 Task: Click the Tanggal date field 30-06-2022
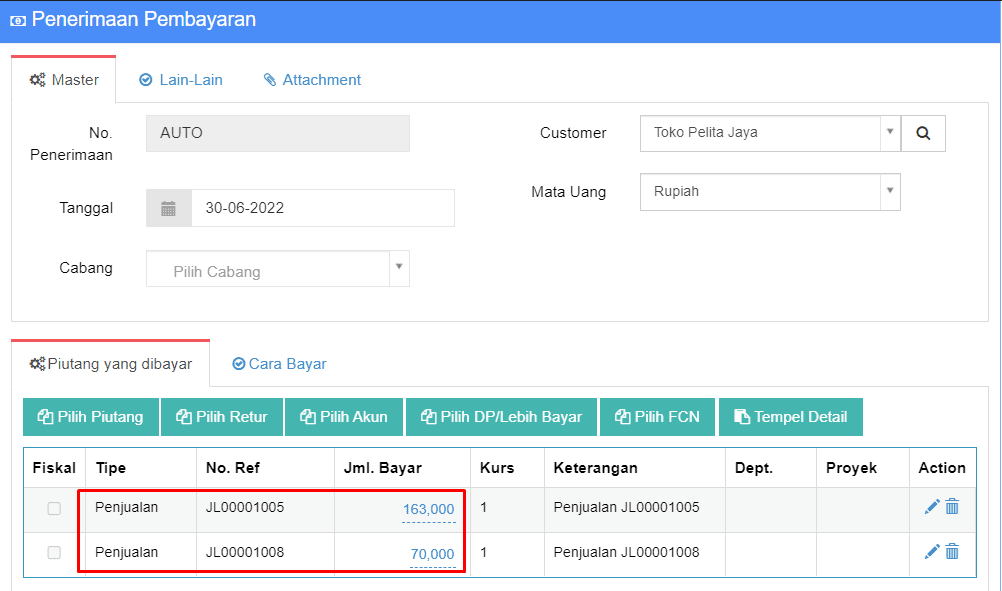323,208
